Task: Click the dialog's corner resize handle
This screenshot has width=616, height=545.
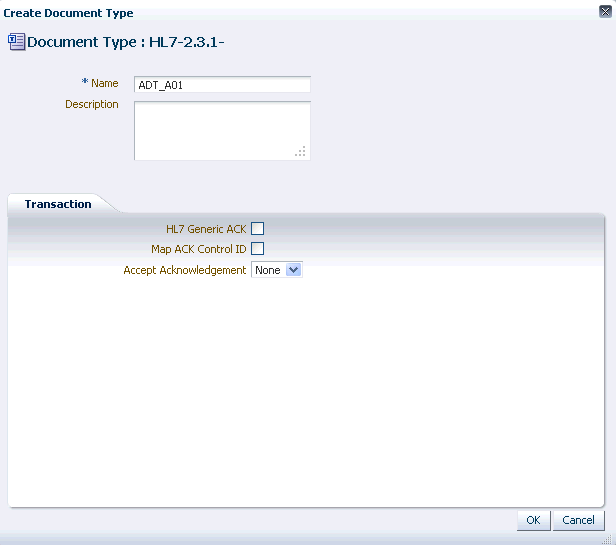Action: [607, 539]
